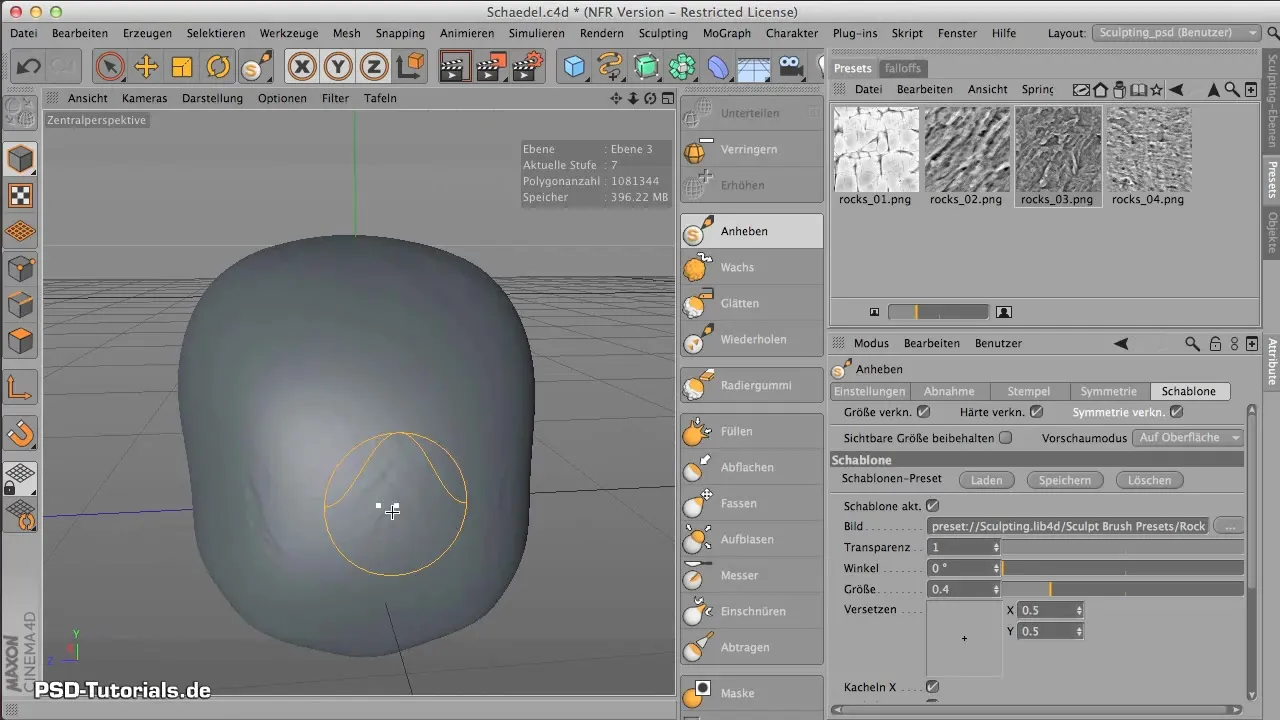Render the active view

click(455, 67)
